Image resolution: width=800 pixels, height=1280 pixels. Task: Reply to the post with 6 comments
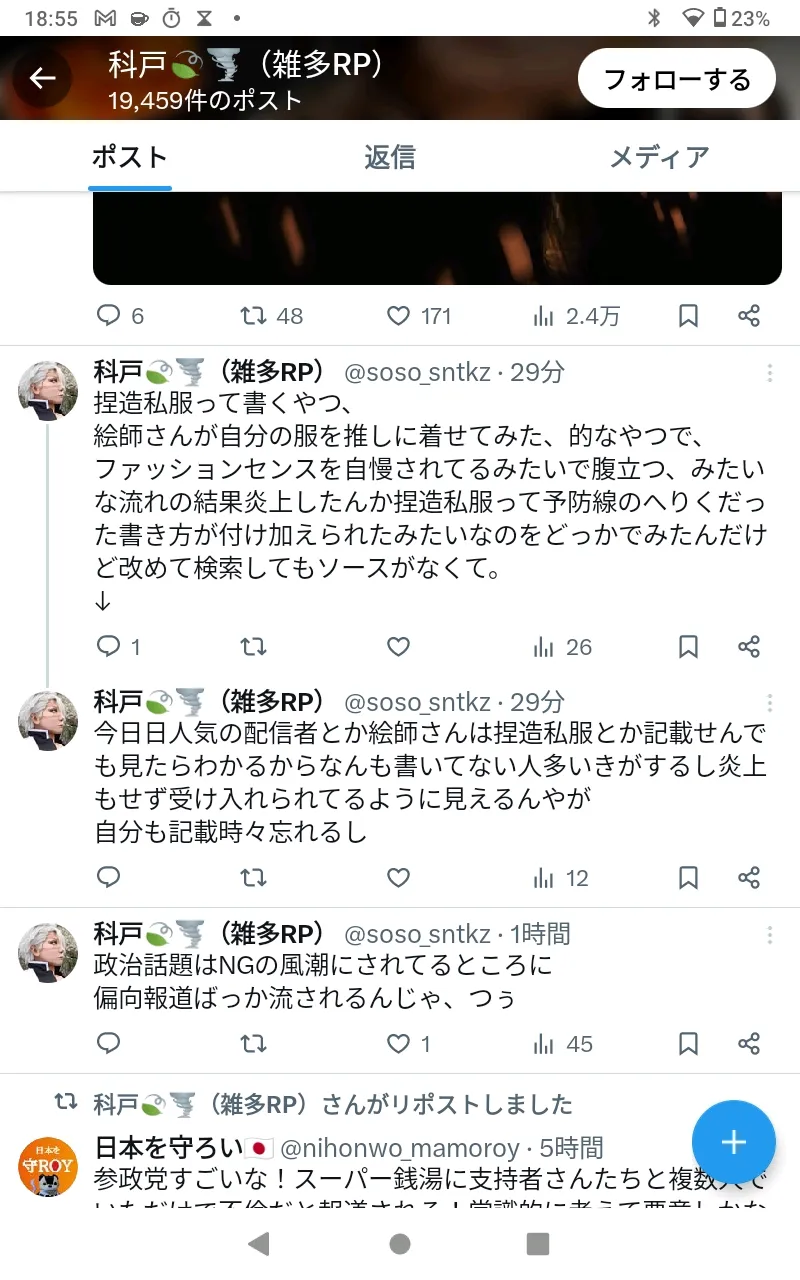(108, 316)
